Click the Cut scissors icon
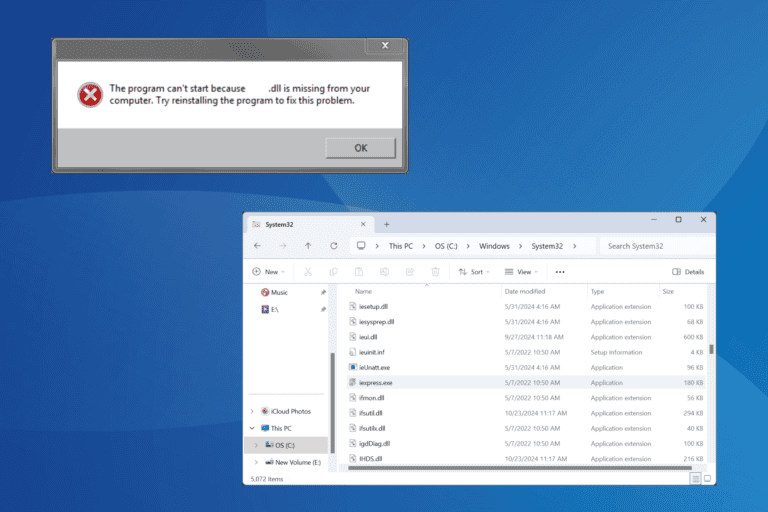 (x=308, y=272)
